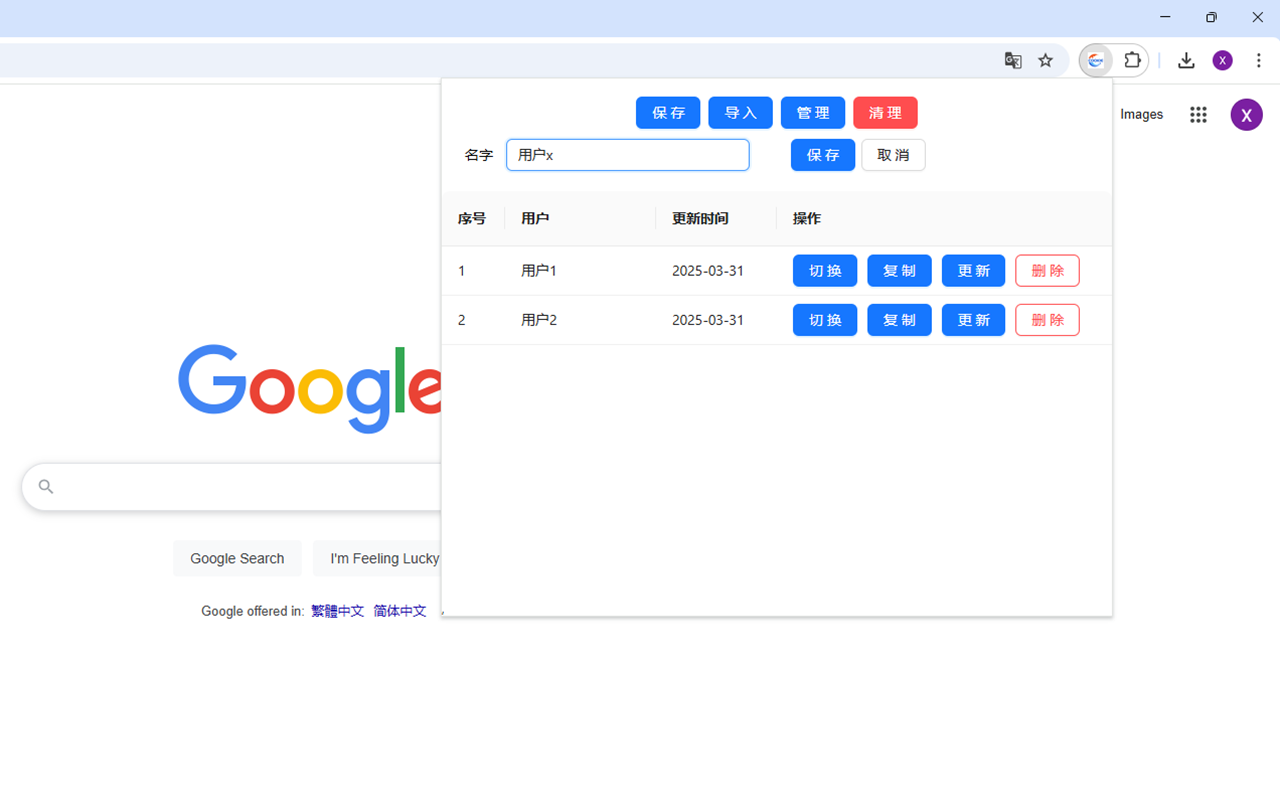Viewport: 1280px width, 800px height.
Task: Open the Chrome profile avatar in toolbar
Action: [1222, 60]
